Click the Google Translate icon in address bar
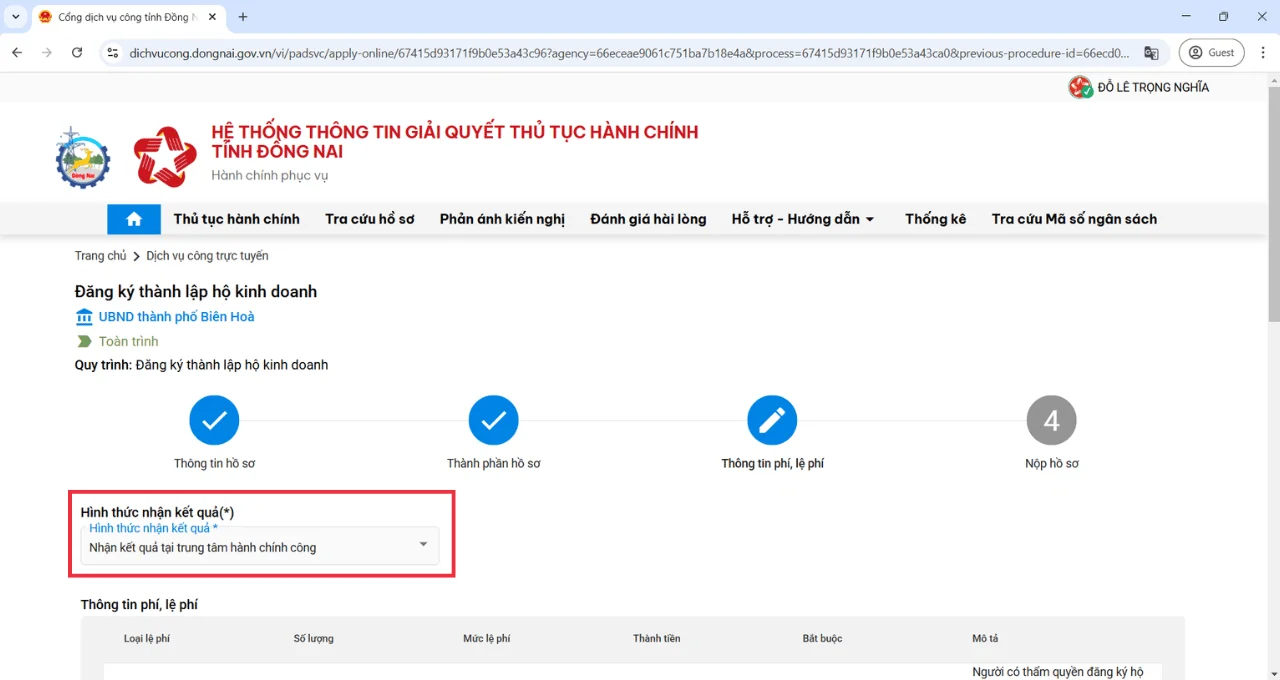1280x680 pixels. coord(1151,53)
